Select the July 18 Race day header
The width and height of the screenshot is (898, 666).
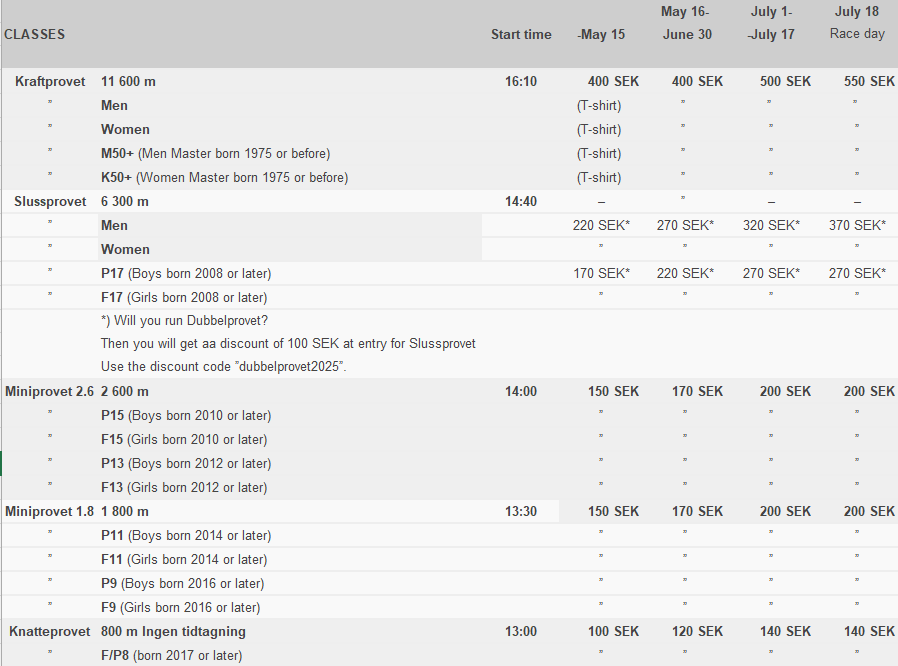(857, 23)
